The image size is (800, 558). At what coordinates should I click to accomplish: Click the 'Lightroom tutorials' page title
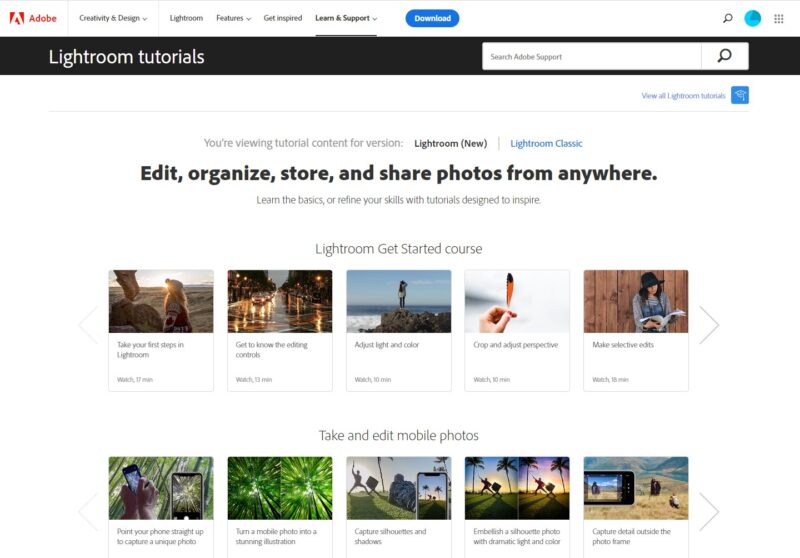(x=127, y=57)
